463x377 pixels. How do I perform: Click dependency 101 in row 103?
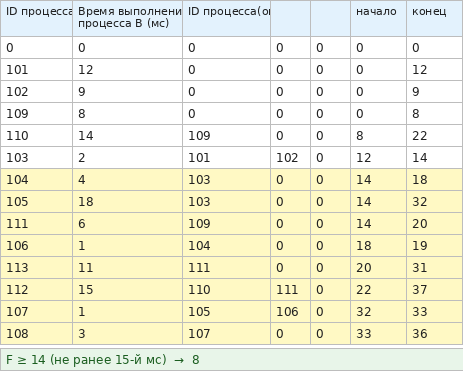[x=227, y=158]
